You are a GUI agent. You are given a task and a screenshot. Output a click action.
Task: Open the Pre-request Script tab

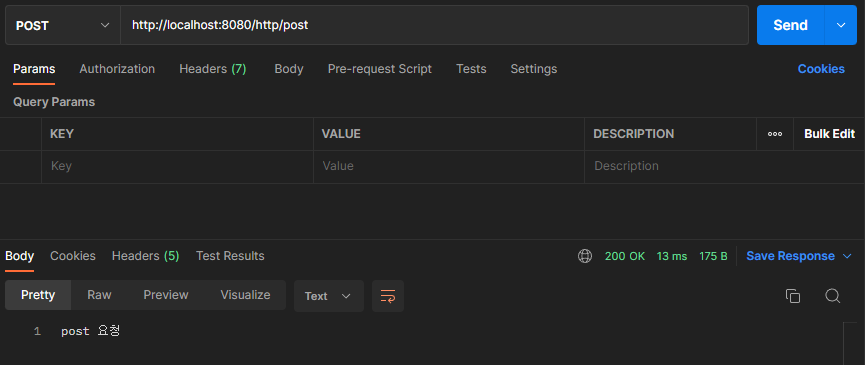coord(380,69)
